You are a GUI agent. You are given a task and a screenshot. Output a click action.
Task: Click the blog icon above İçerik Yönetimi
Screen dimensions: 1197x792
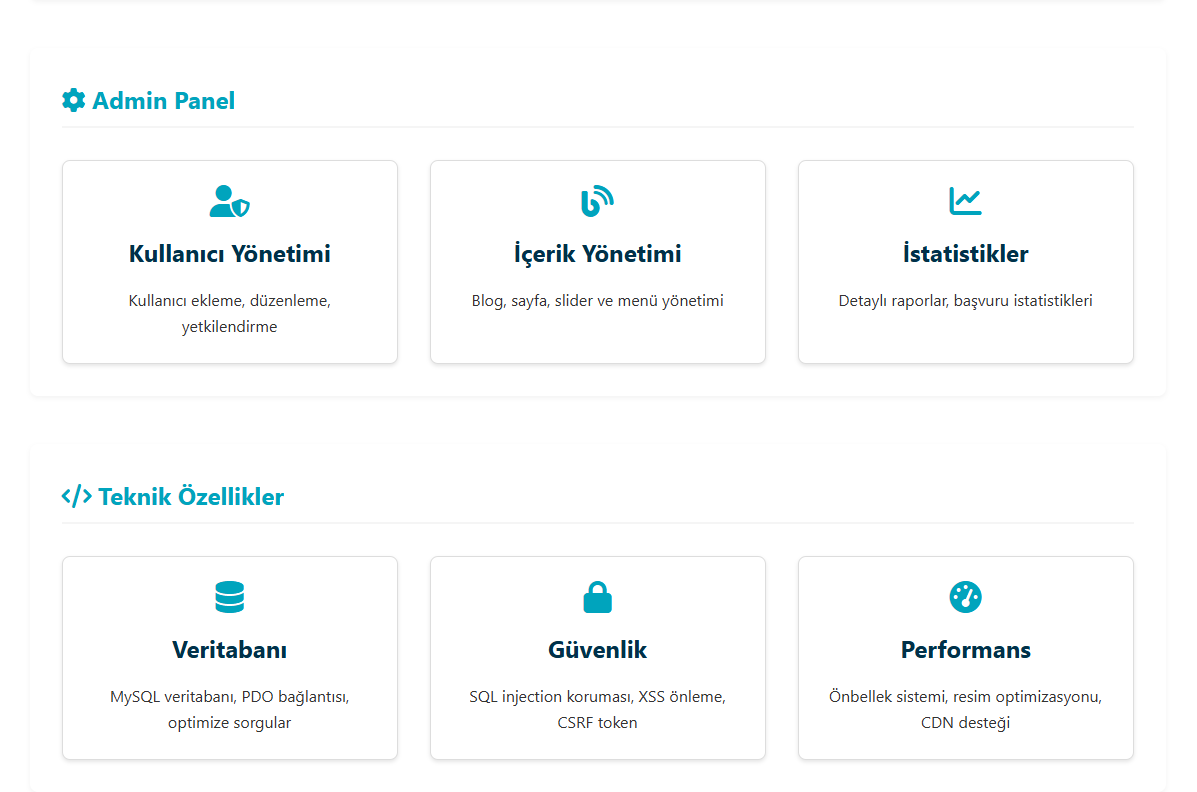pos(597,201)
